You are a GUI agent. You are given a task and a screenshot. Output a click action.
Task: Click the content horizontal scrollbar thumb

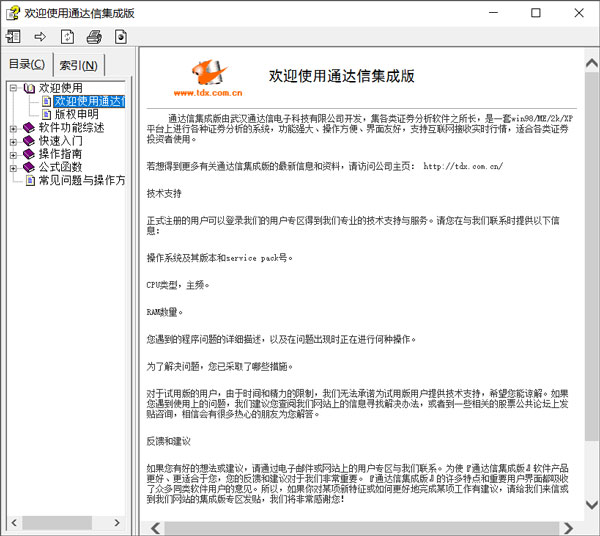pos(362,528)
